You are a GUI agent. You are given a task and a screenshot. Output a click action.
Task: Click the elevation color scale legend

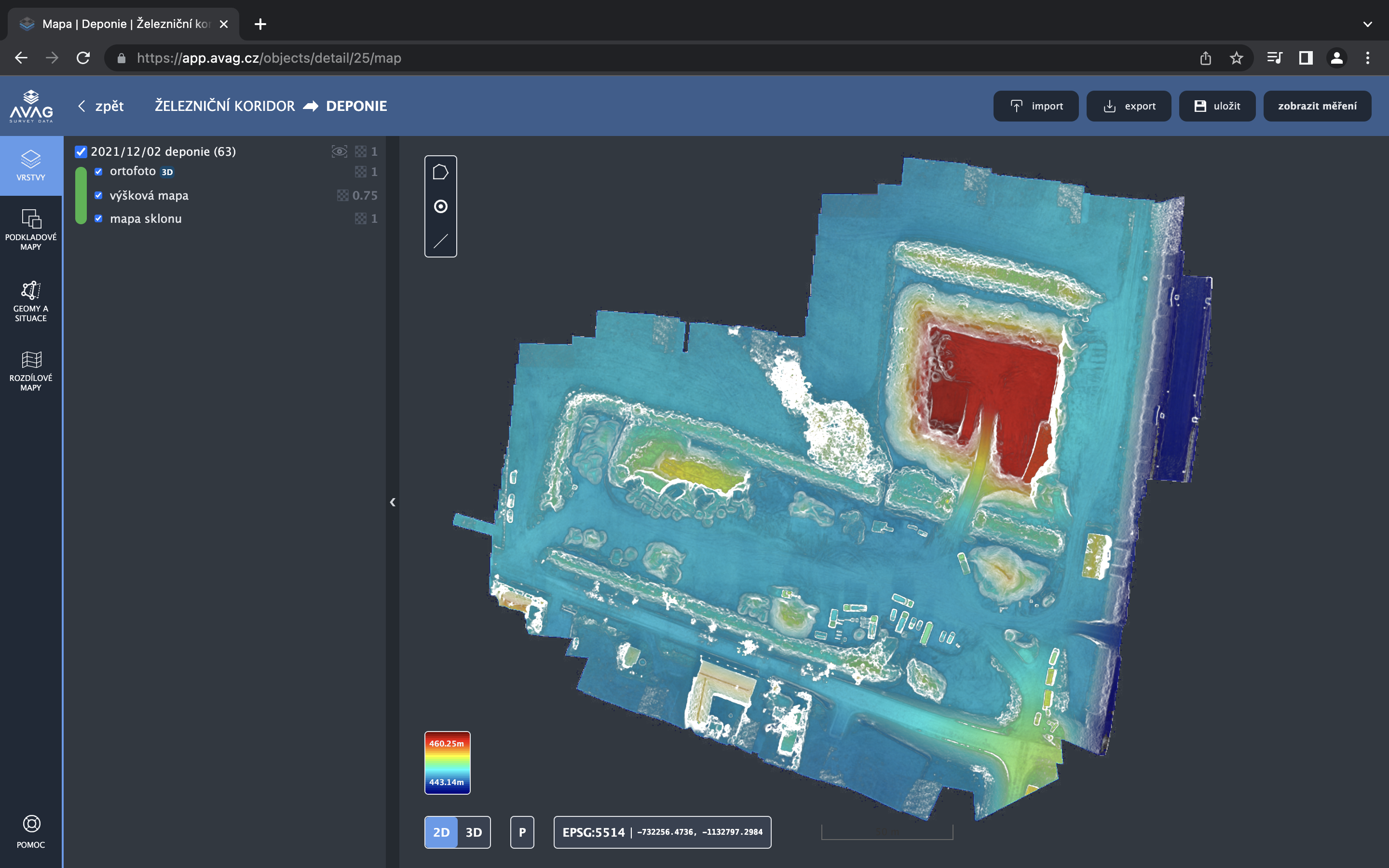447,762
